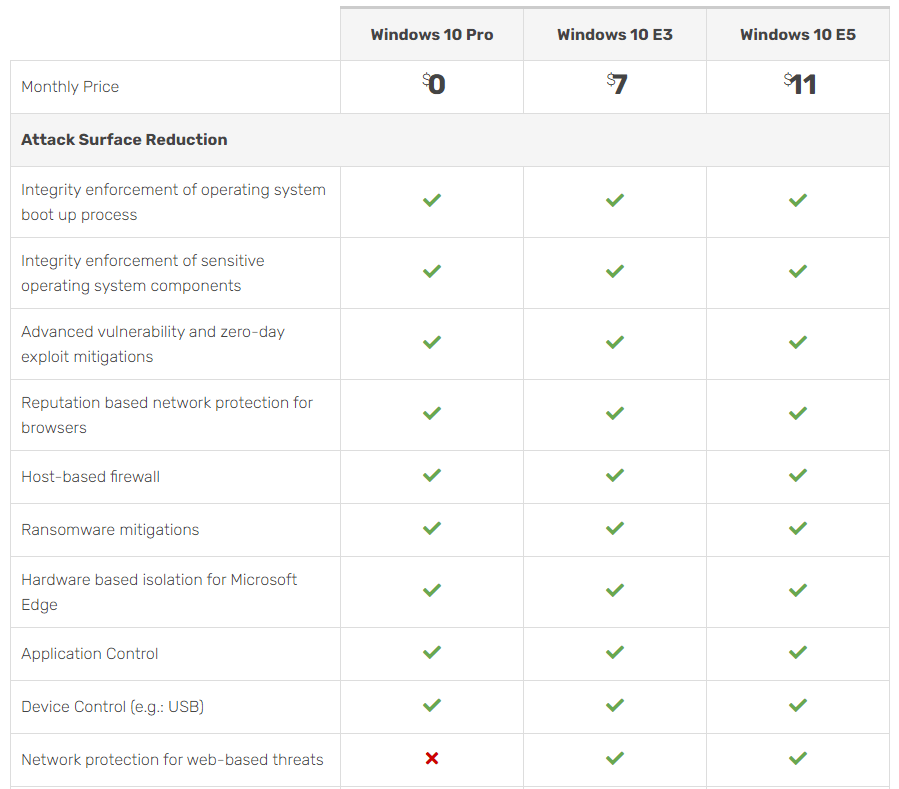Click the $7 monthly price for E3
Image resolution: width=899 pixels, height=789 pixels.
coord(616,85)
